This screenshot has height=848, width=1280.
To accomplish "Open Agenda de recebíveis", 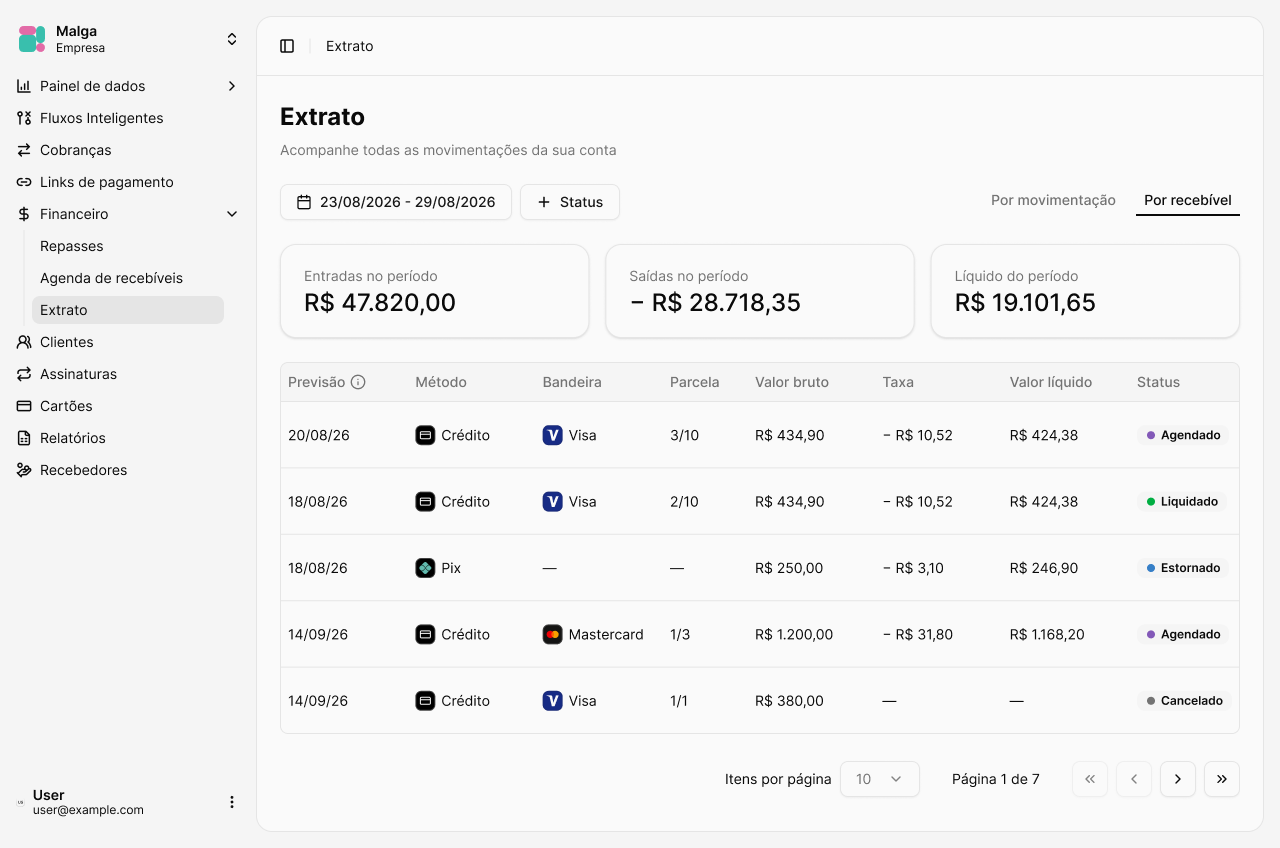I will (128, 278).
